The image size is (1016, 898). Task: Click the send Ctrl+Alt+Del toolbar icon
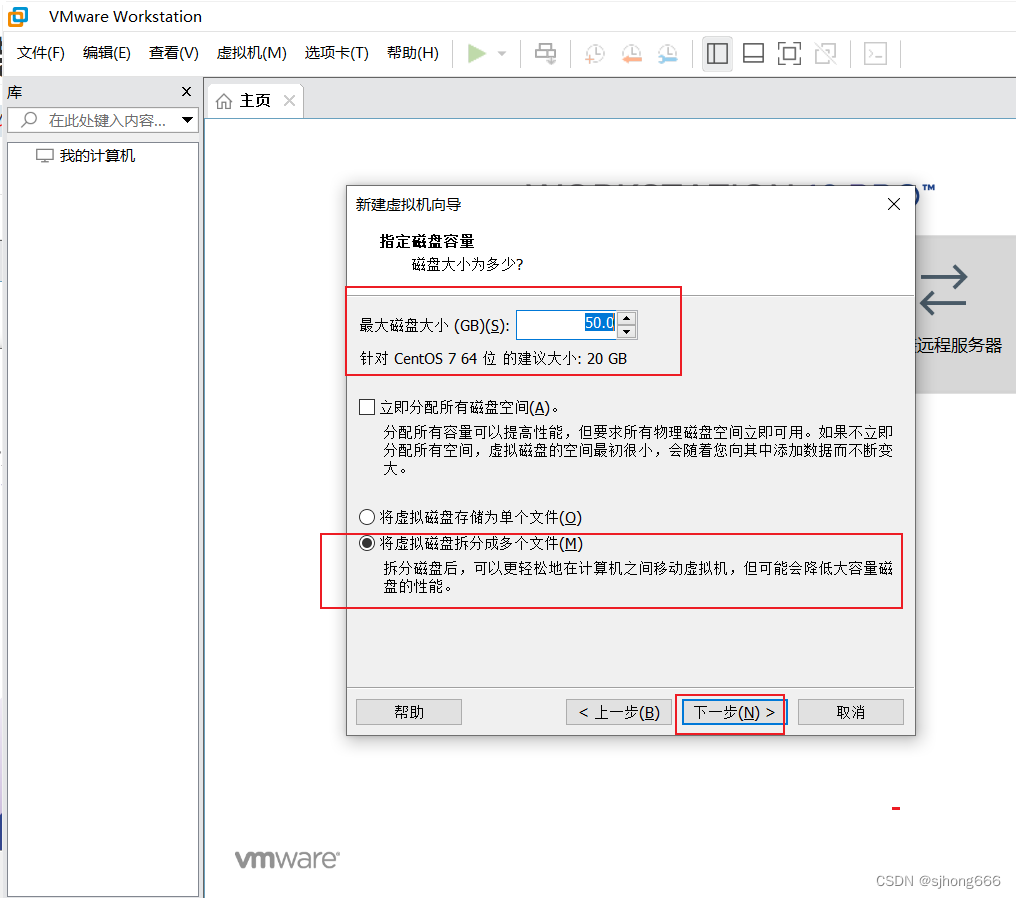click(x=546, y=53)
